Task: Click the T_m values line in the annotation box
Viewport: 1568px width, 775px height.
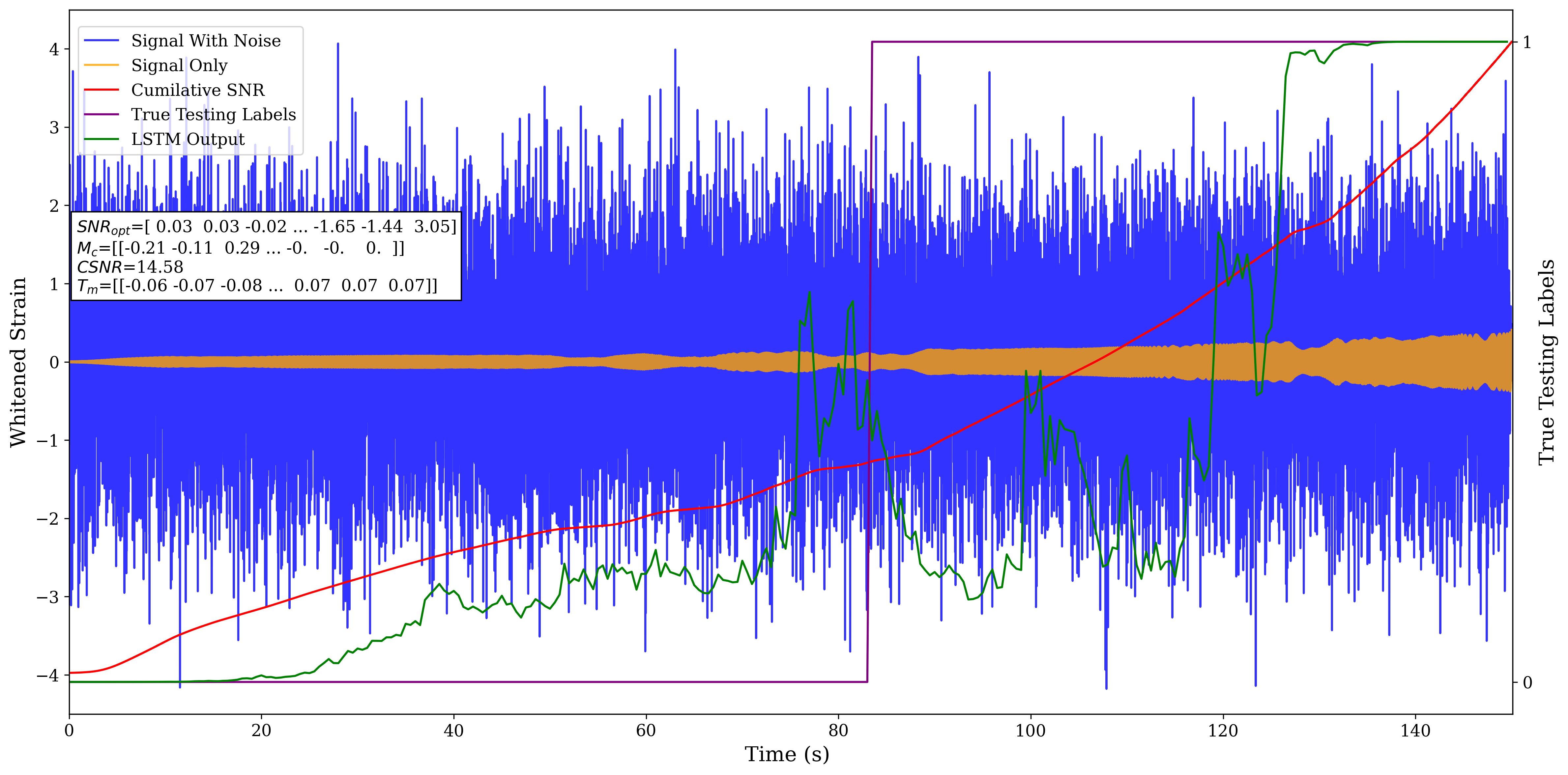Action: (x=257, y=286)
